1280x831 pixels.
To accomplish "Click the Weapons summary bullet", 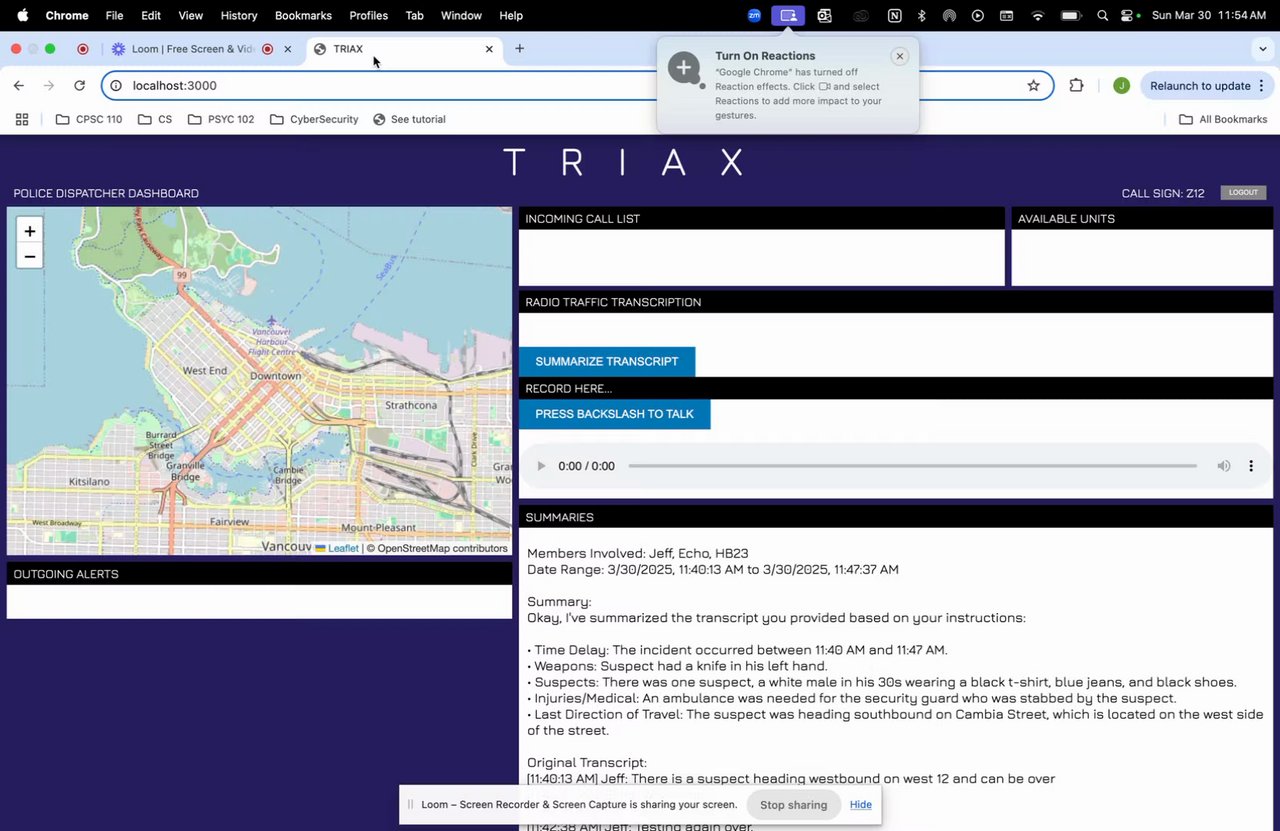I will [x=677, y=666].
